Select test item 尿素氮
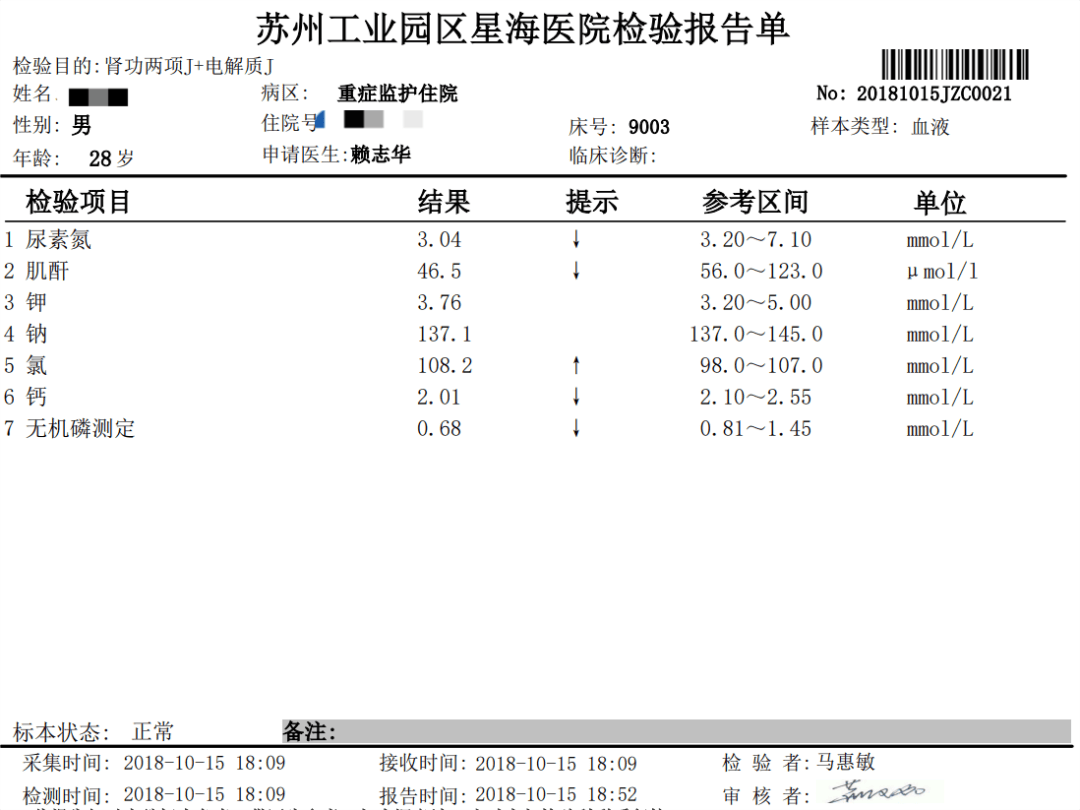This screenshot has width=1080, height=810. coord(59,240)
